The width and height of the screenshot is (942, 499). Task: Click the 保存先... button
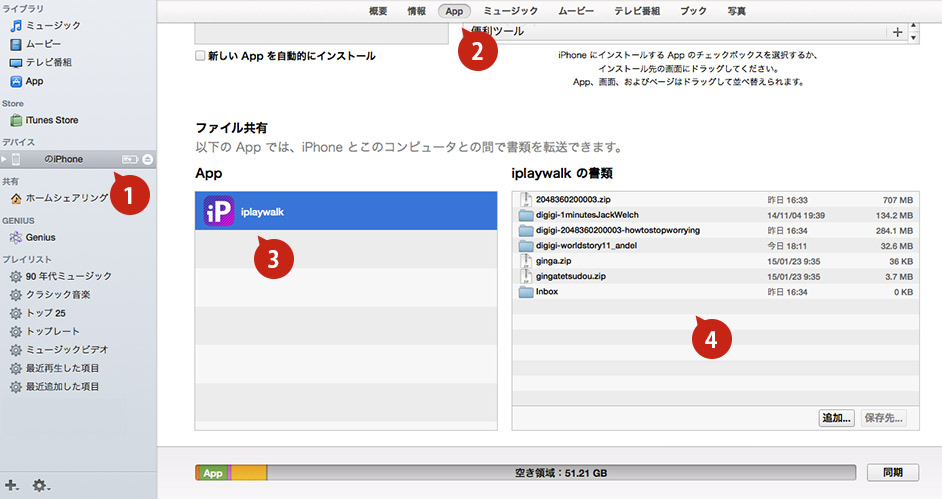[x=883, y=418]
